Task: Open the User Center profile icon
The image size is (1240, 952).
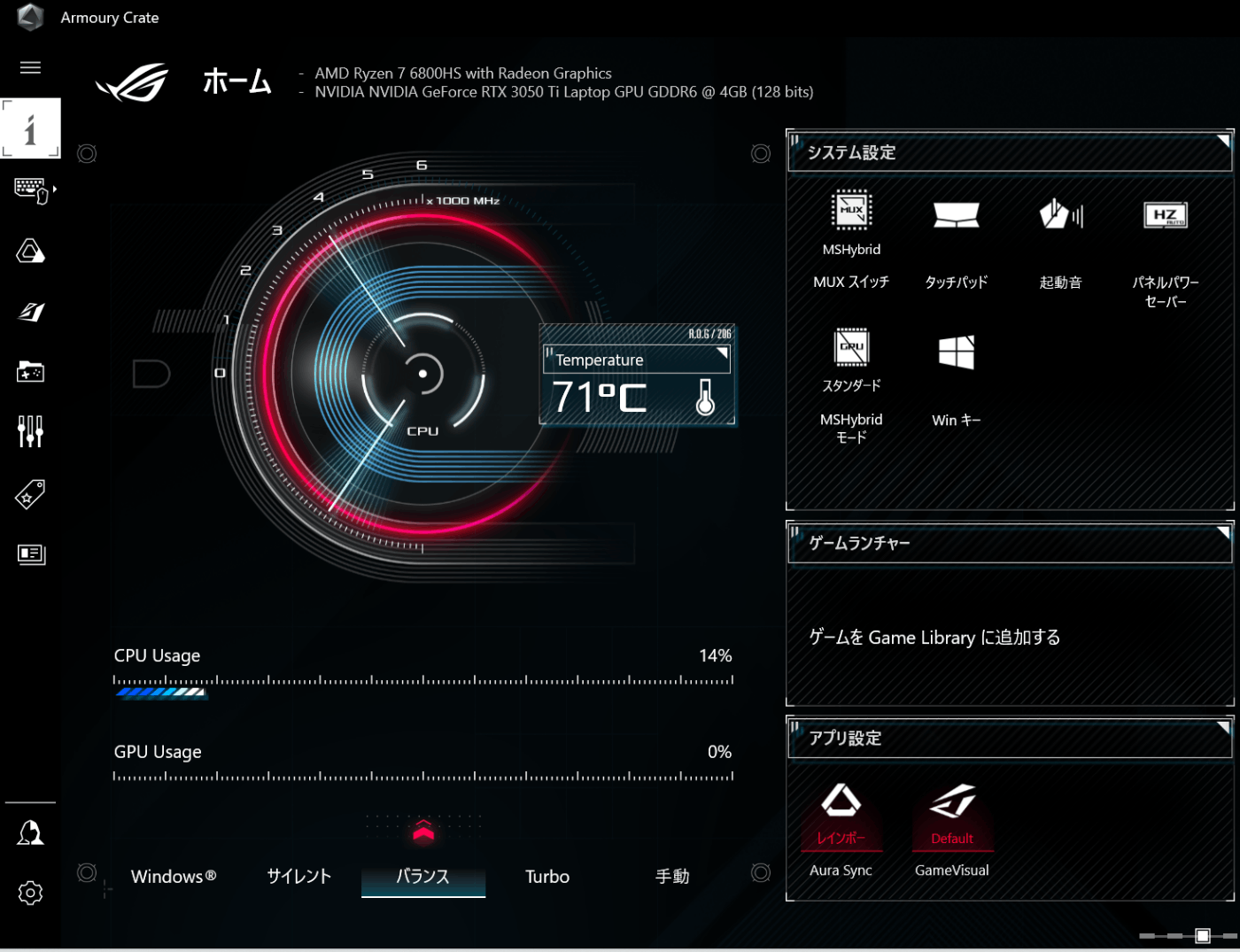Action: [x=30, y=832]
